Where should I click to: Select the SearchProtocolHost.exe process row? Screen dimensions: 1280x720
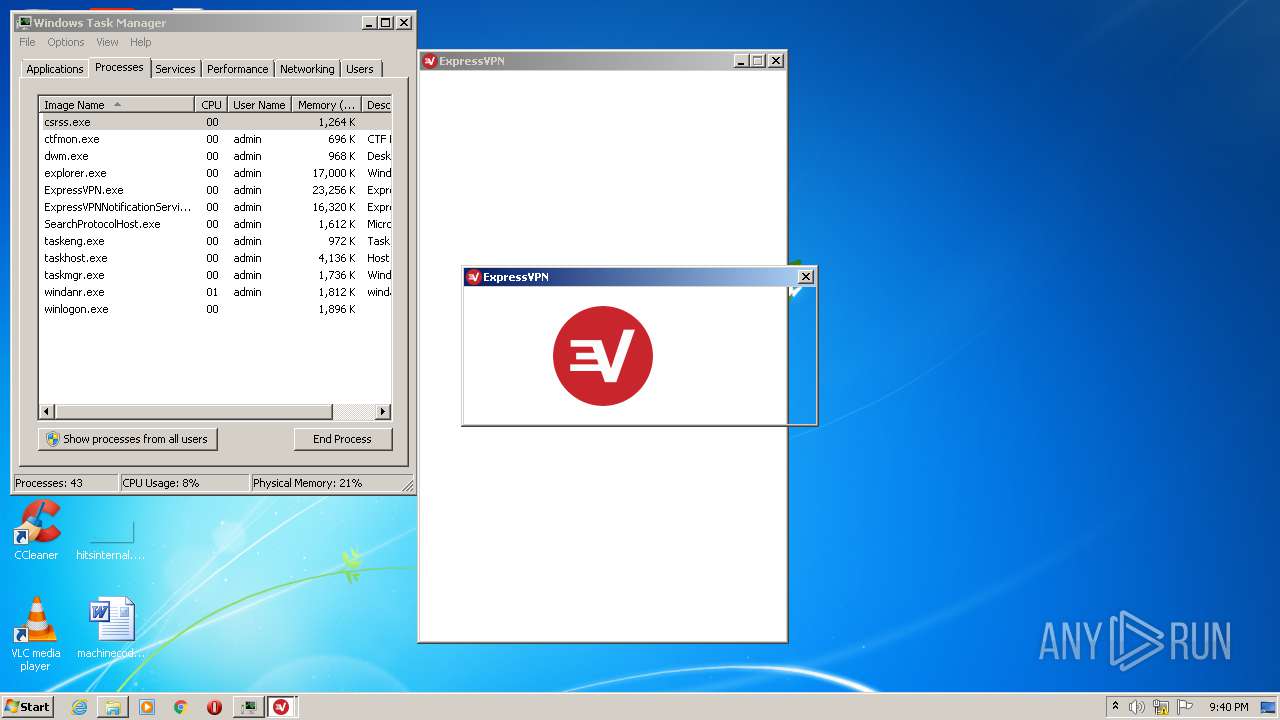(x=215, y=224)
